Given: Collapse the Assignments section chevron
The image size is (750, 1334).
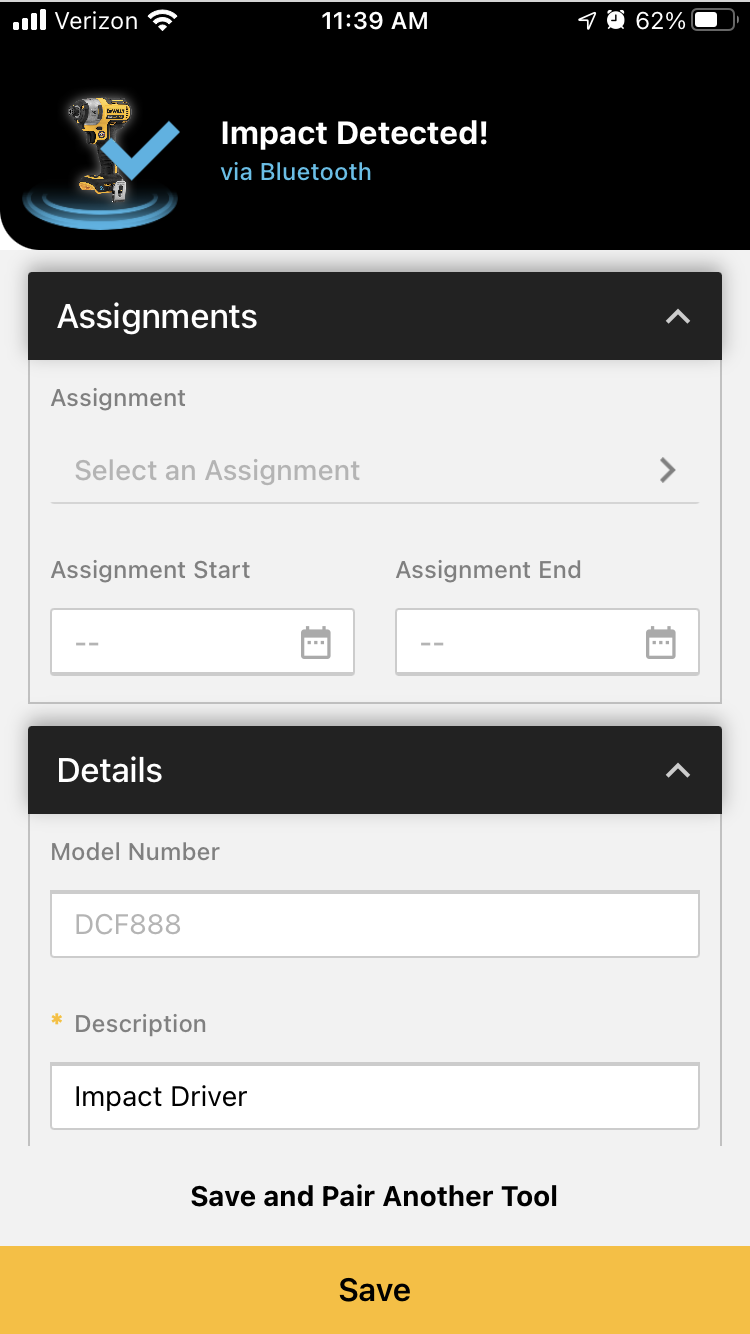Looking at the screenshot, I should pyautogui.click(x=678, y=317).
